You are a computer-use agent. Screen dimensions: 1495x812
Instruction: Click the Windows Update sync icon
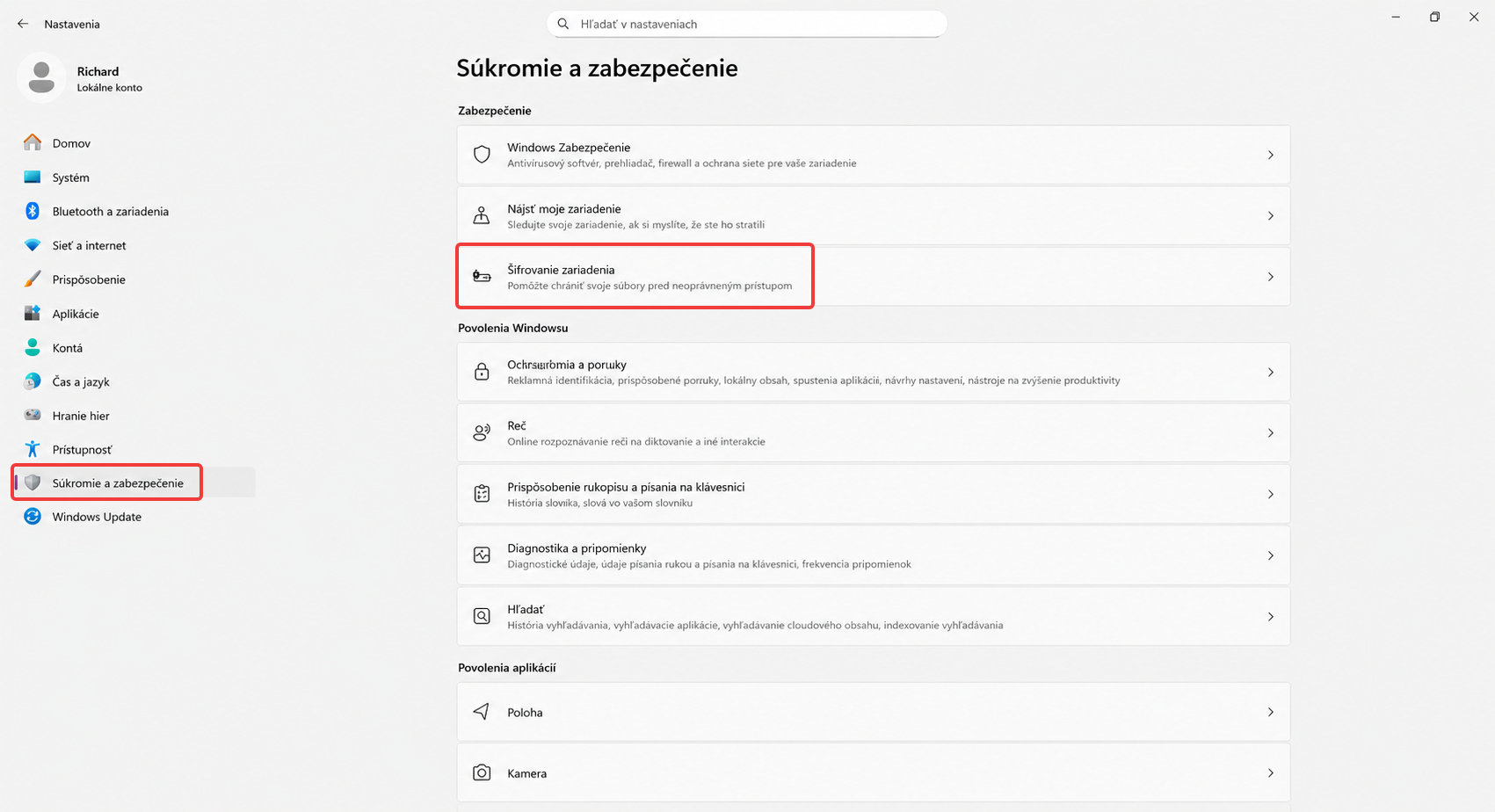[x=33, y=517]
